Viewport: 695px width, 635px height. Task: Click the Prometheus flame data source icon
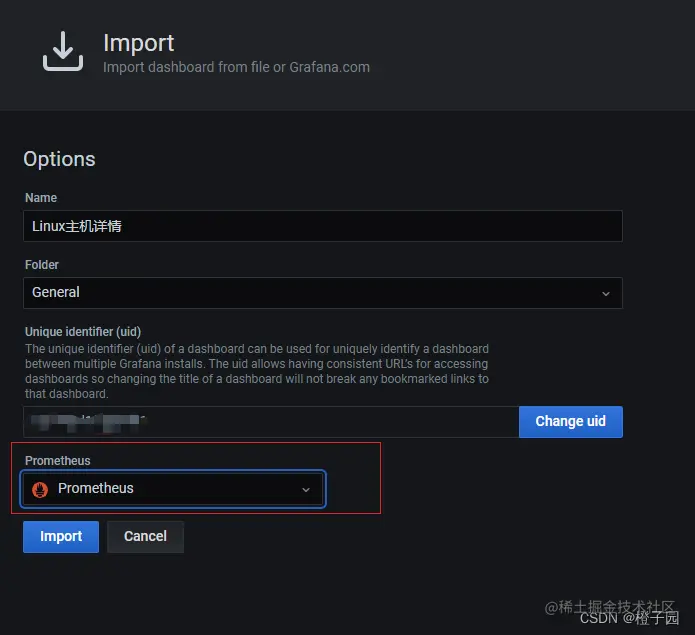(x=40, y=489)
